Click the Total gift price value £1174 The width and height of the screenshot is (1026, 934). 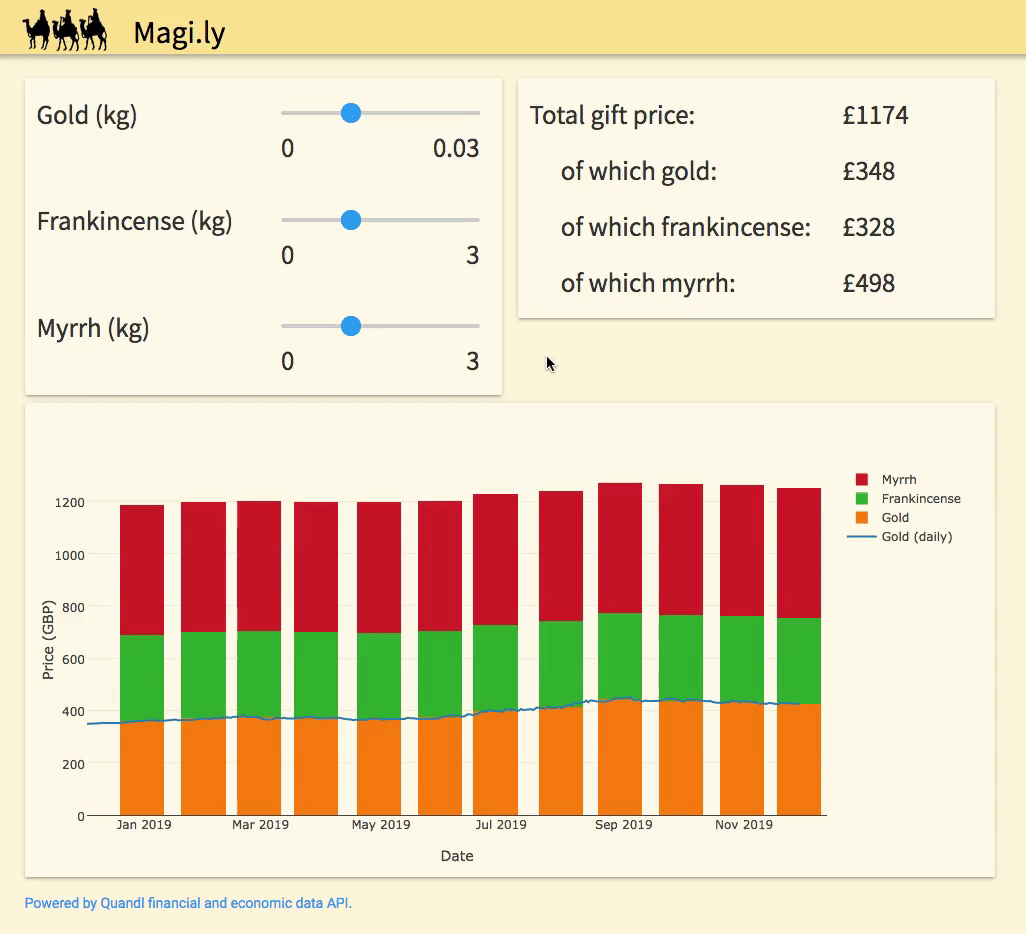point(875,115)
